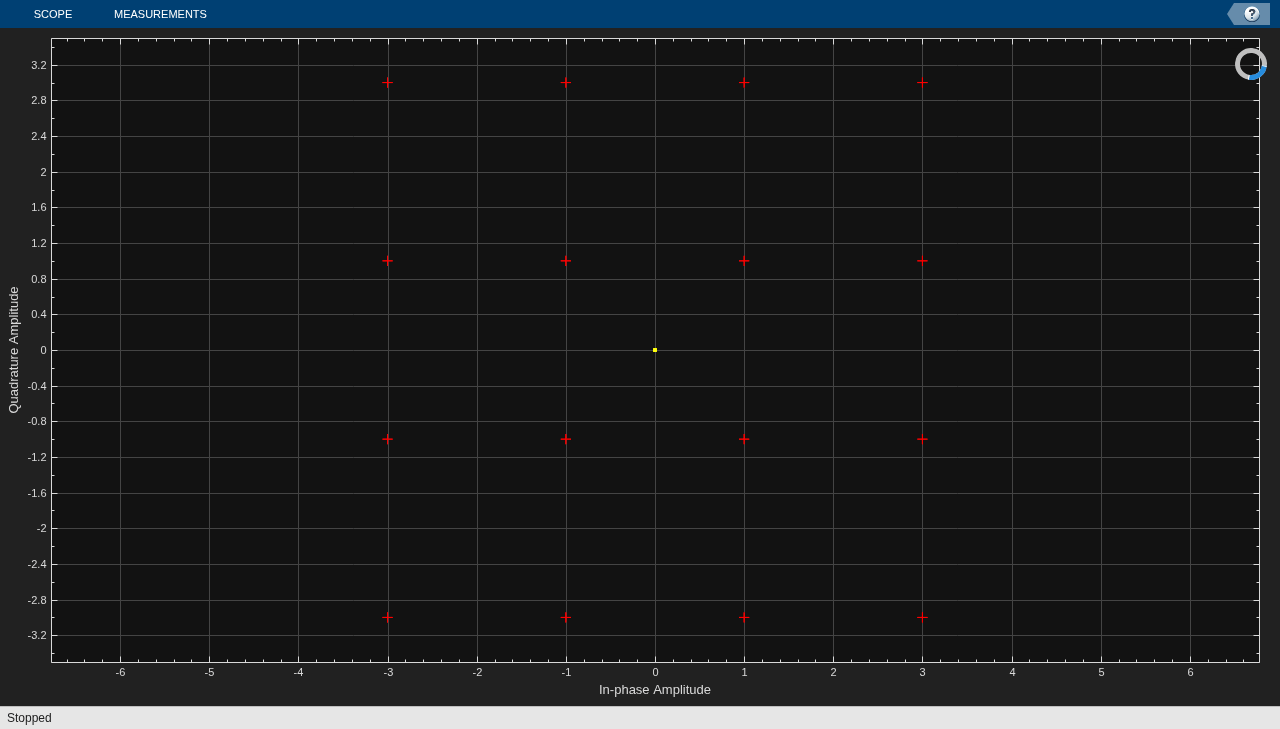Click reference marker at I 1, Q 1

(744, 260)
